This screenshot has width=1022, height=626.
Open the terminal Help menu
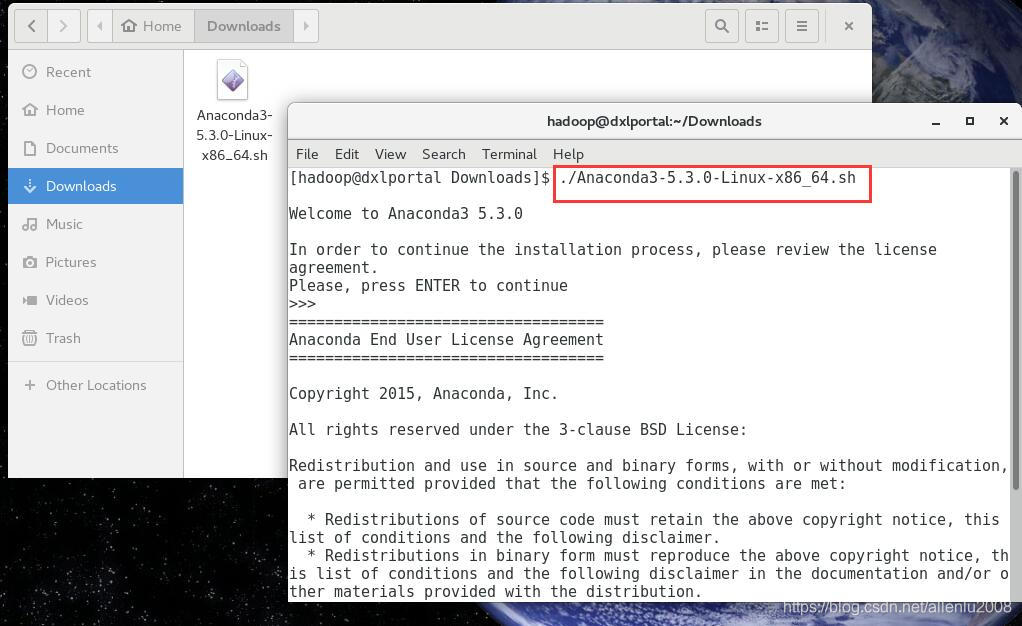(x=568, y=155)
